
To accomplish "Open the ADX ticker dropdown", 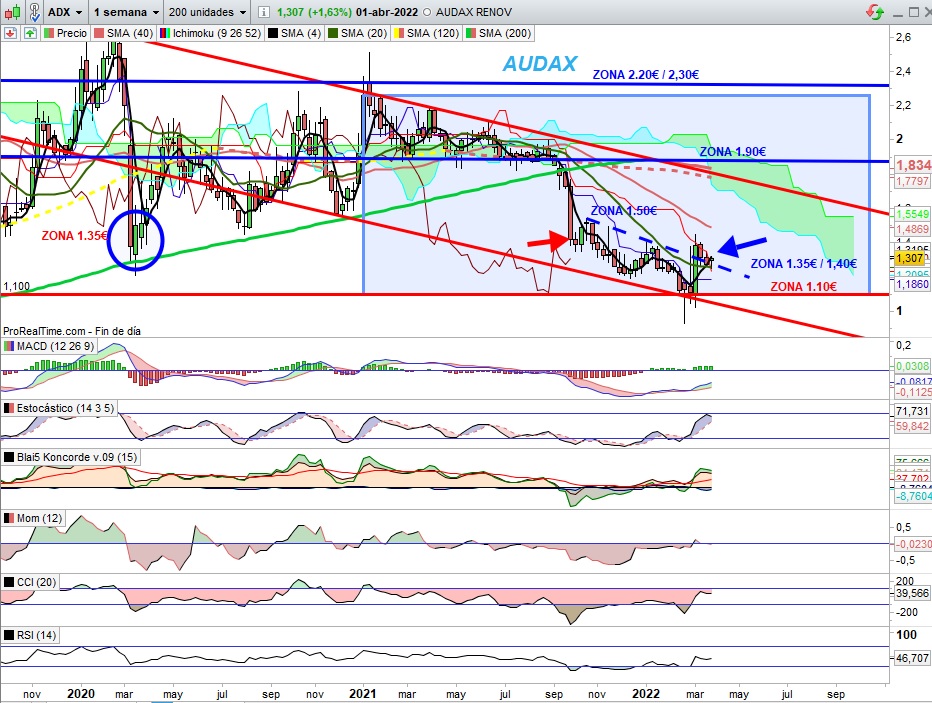I will click(x=65, y=12).
